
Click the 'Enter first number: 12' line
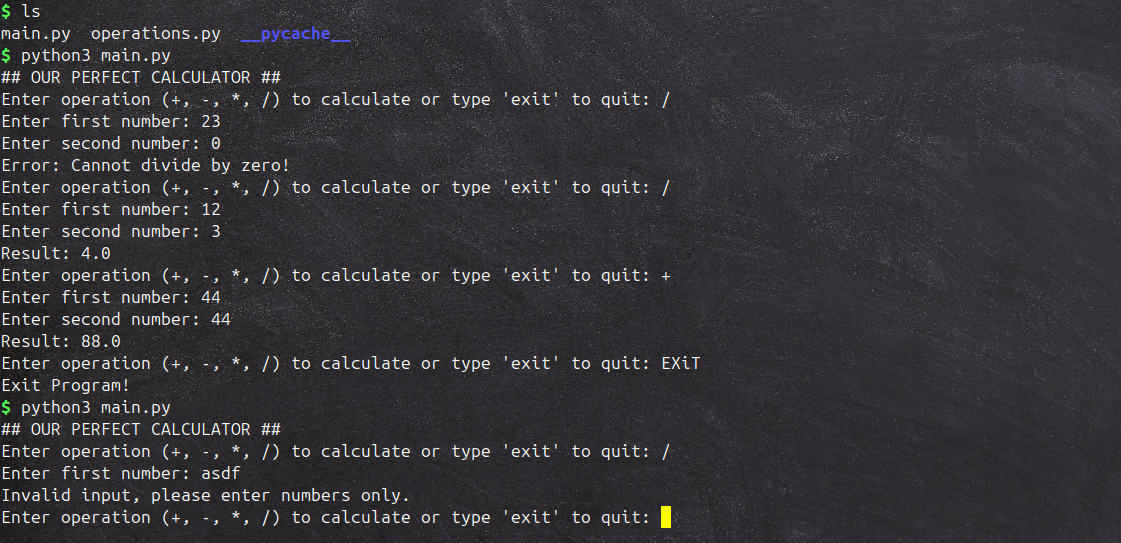[111, 209]
